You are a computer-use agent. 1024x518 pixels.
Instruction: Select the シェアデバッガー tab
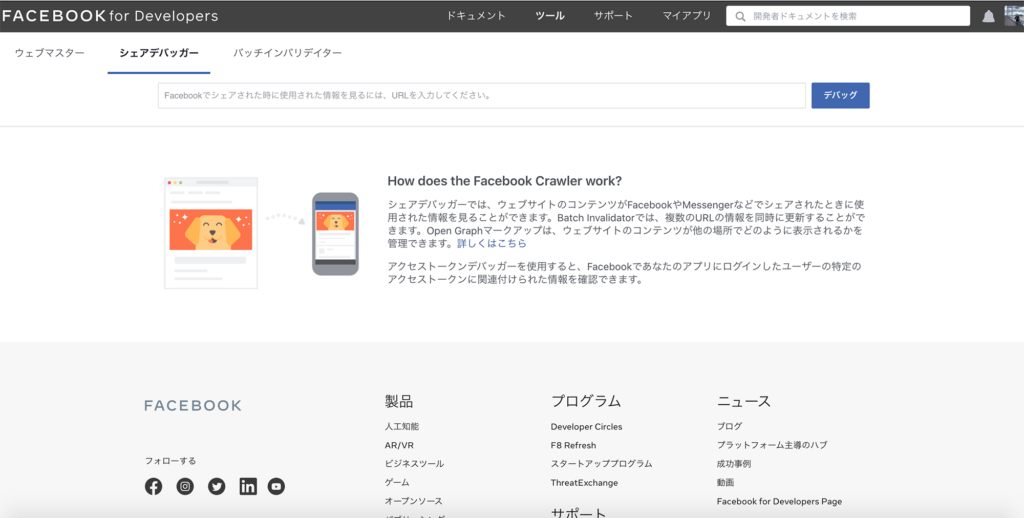159,54
